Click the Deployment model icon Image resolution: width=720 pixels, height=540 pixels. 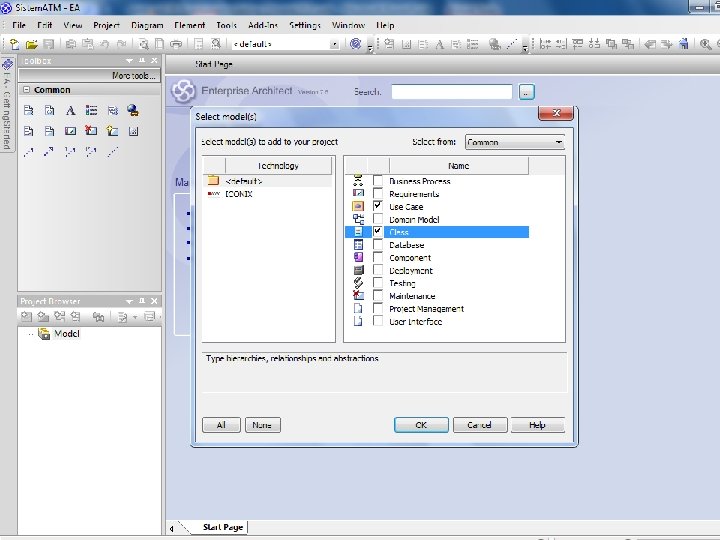click(x=358, y=270)
